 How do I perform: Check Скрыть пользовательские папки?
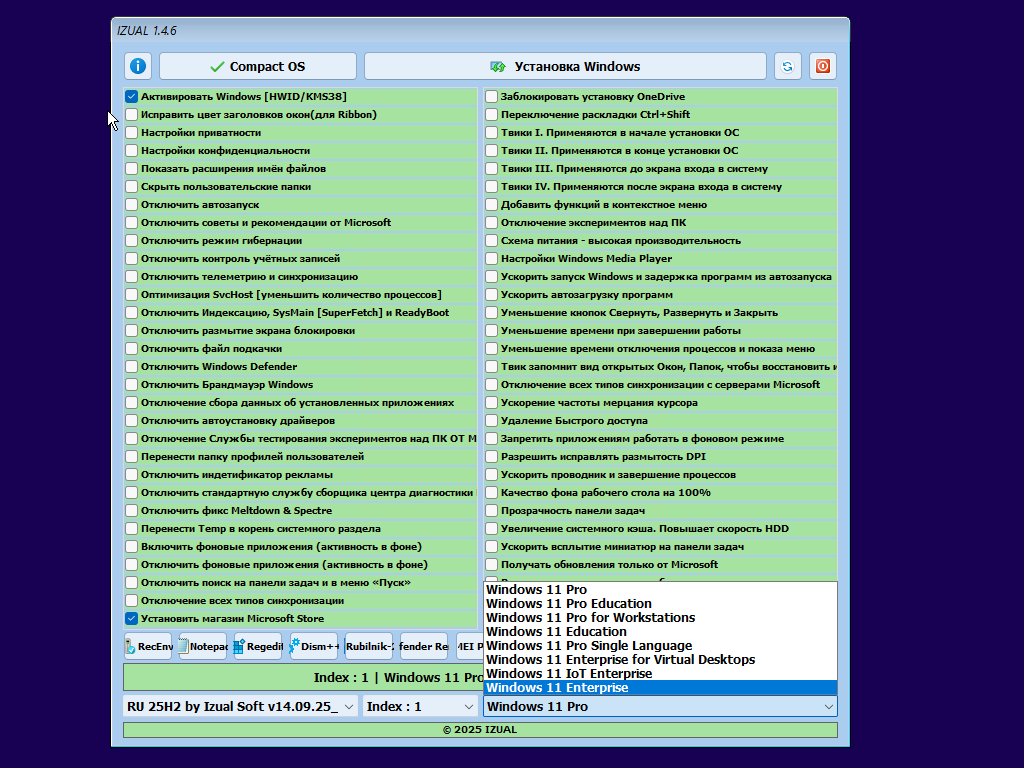132,187
